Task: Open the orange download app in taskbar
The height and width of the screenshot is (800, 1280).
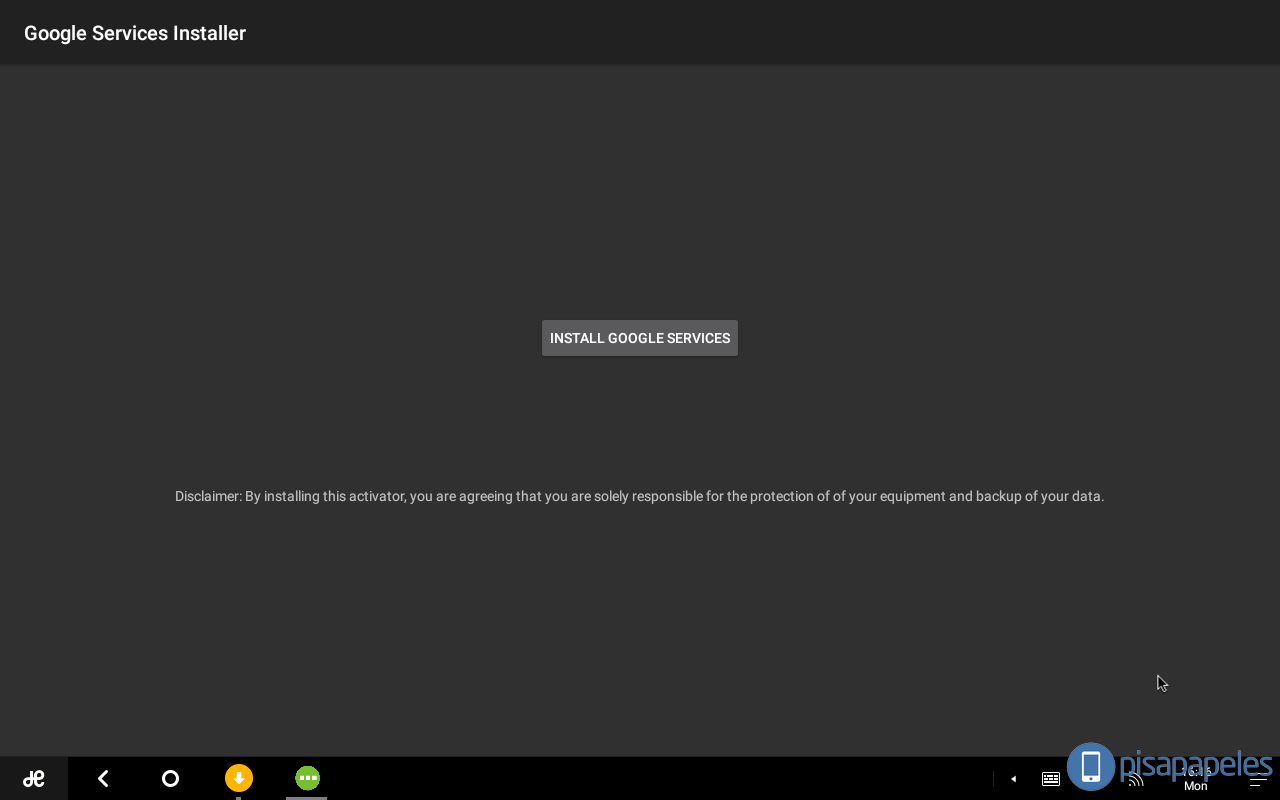Action: tap(239, 778)
